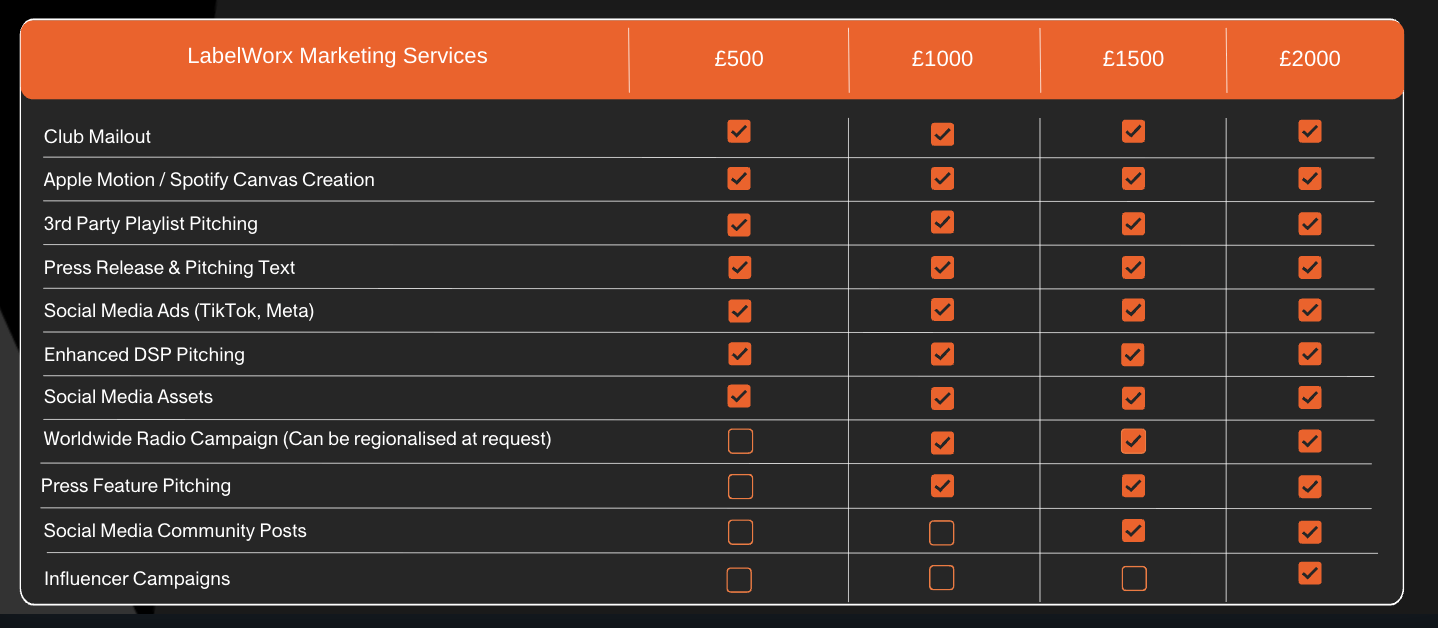This screenshot has width=1438, height=628.
Task: Check Social Media Community Posts under £500
Action: (740, 532)
